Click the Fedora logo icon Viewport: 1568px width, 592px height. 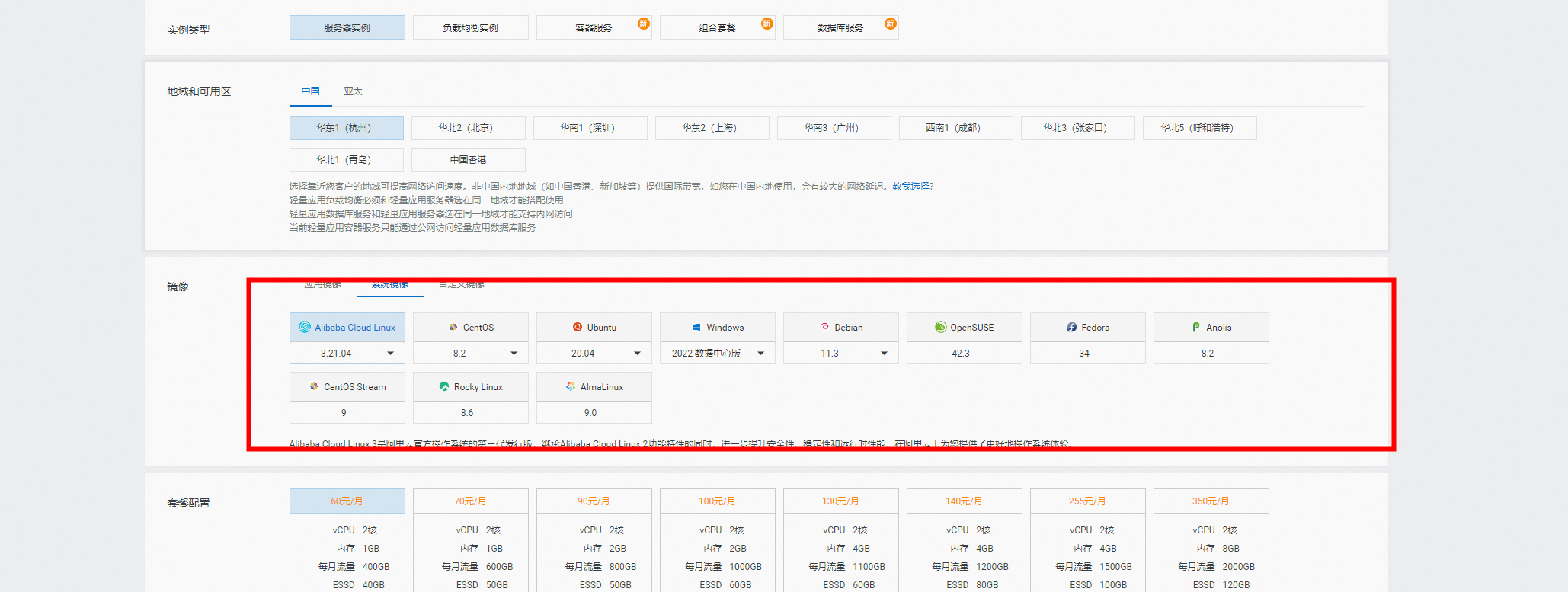(x=1071, y=327)
